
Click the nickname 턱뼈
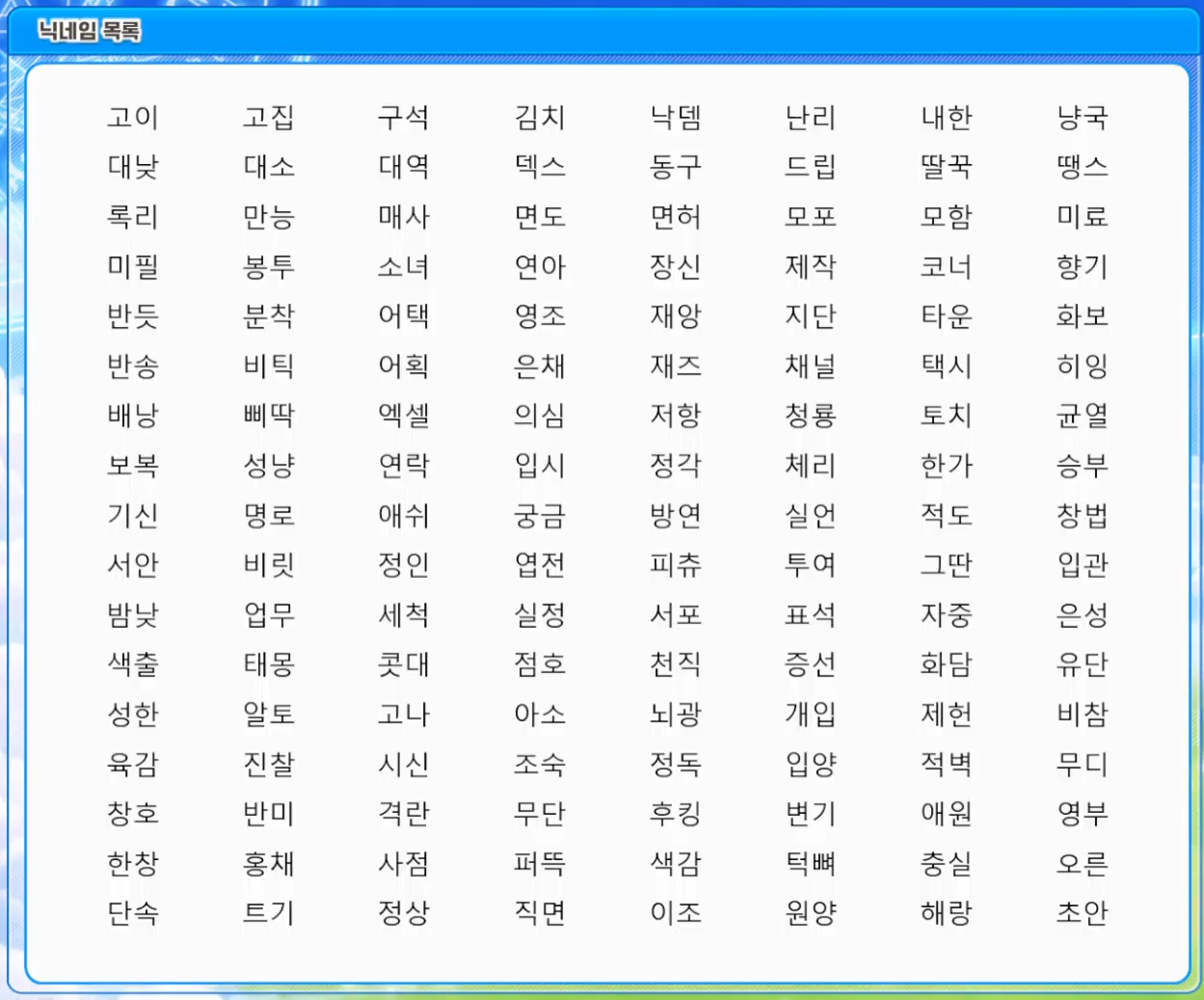point(811,863)
